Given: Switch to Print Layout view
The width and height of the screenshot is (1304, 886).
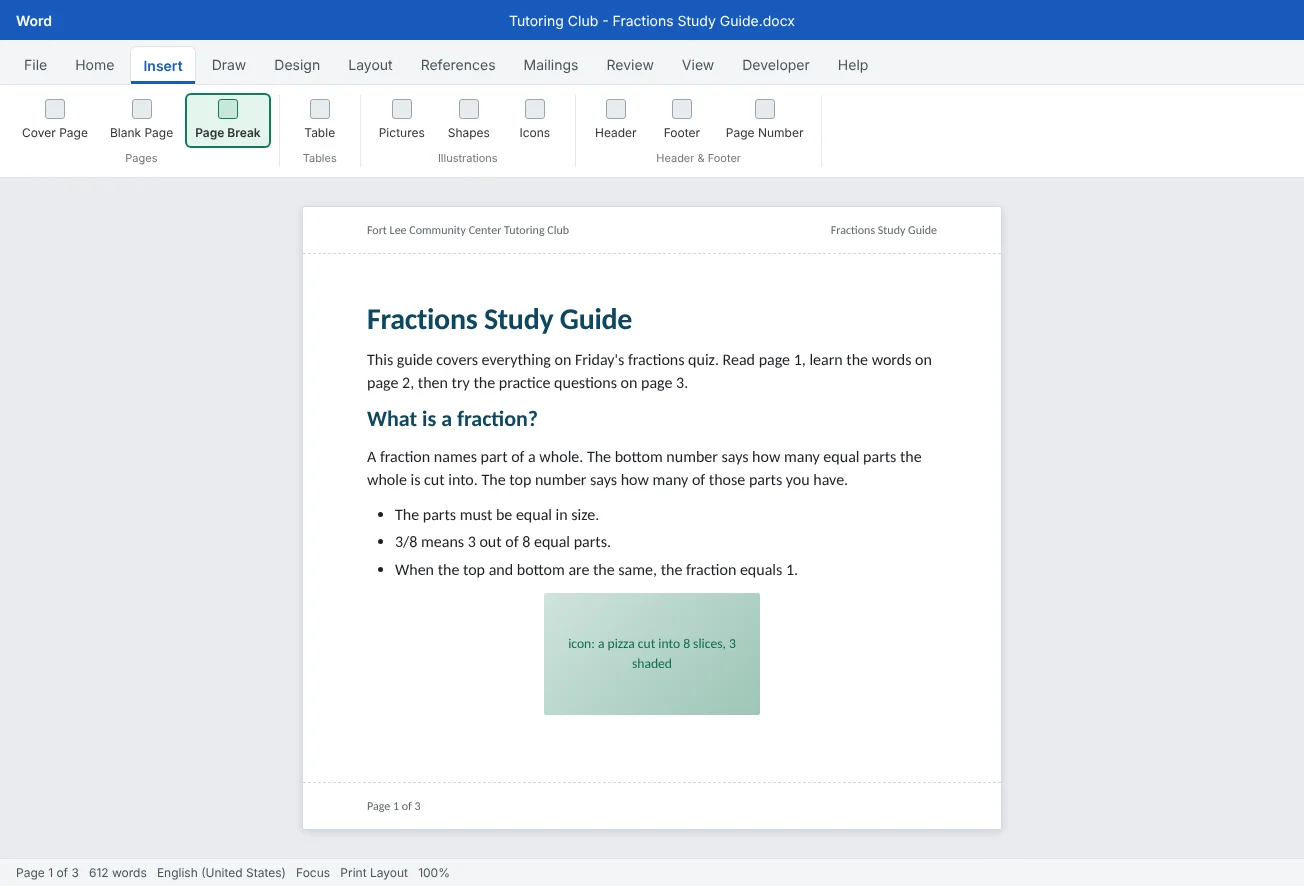Looking at the screenshot, I should coord(374,873).
